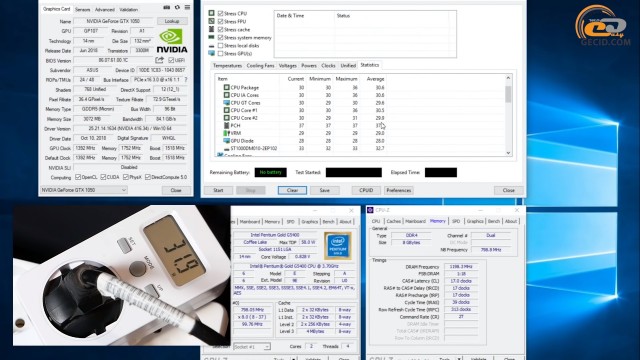Uncheck the Stress system memory checkbox

click(220, 38)
